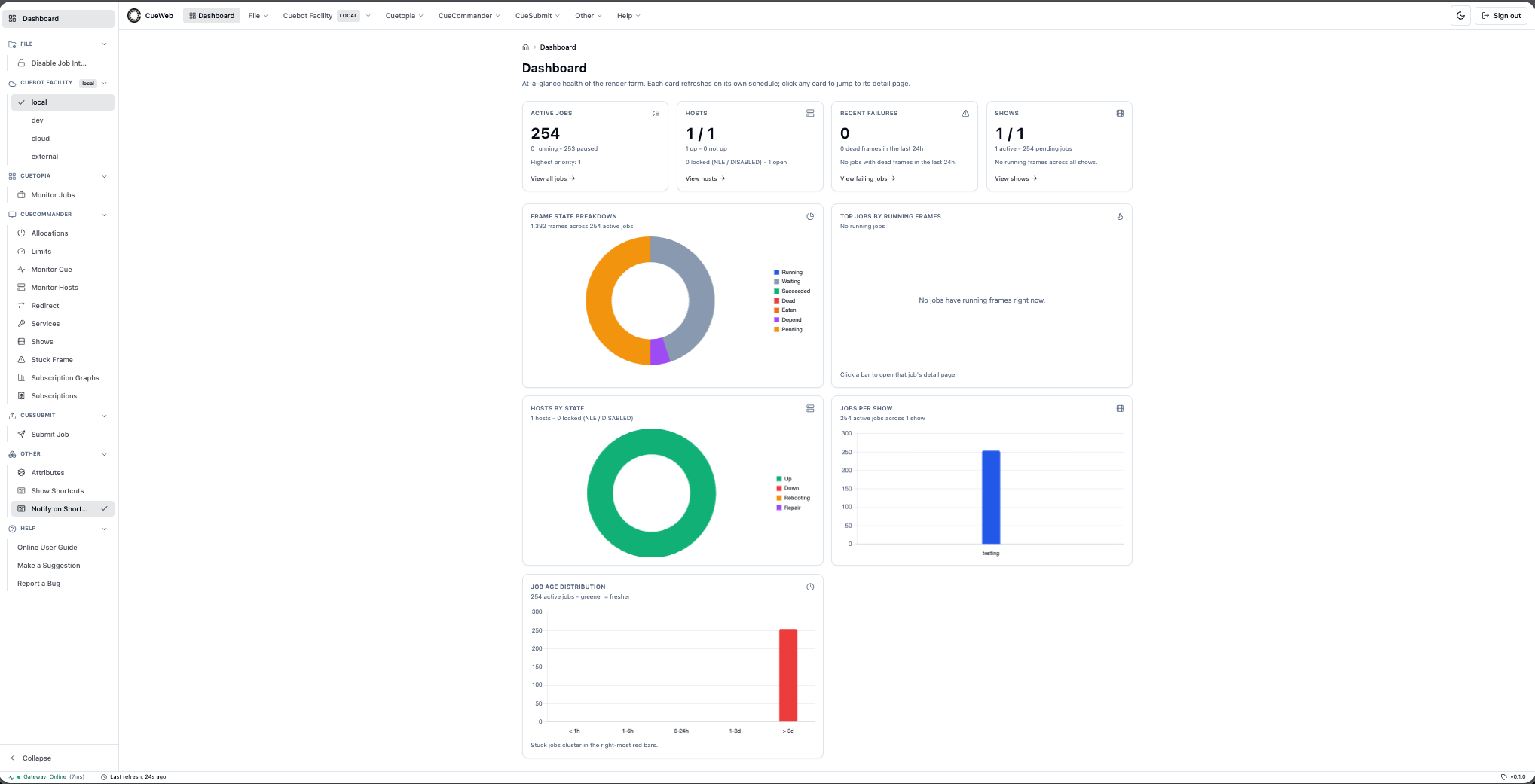Image resolution: width=1535 pixels, height=784 pixels.
Task: Open View hosts link
Action: (705, 178)
